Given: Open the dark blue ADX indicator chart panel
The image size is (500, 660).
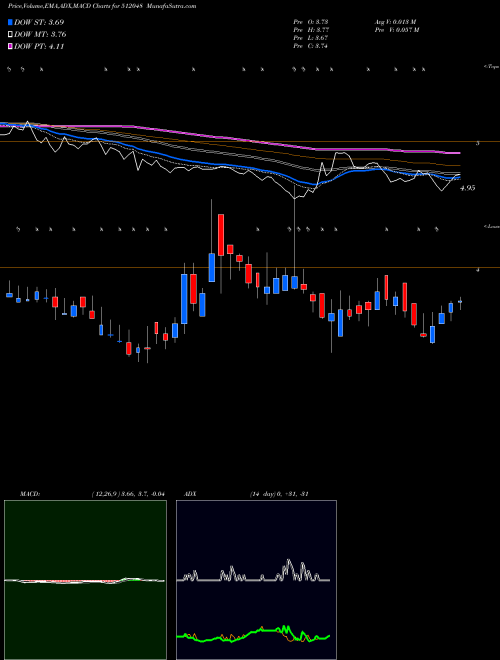Looking at the screenshot, I should [256, 580].
